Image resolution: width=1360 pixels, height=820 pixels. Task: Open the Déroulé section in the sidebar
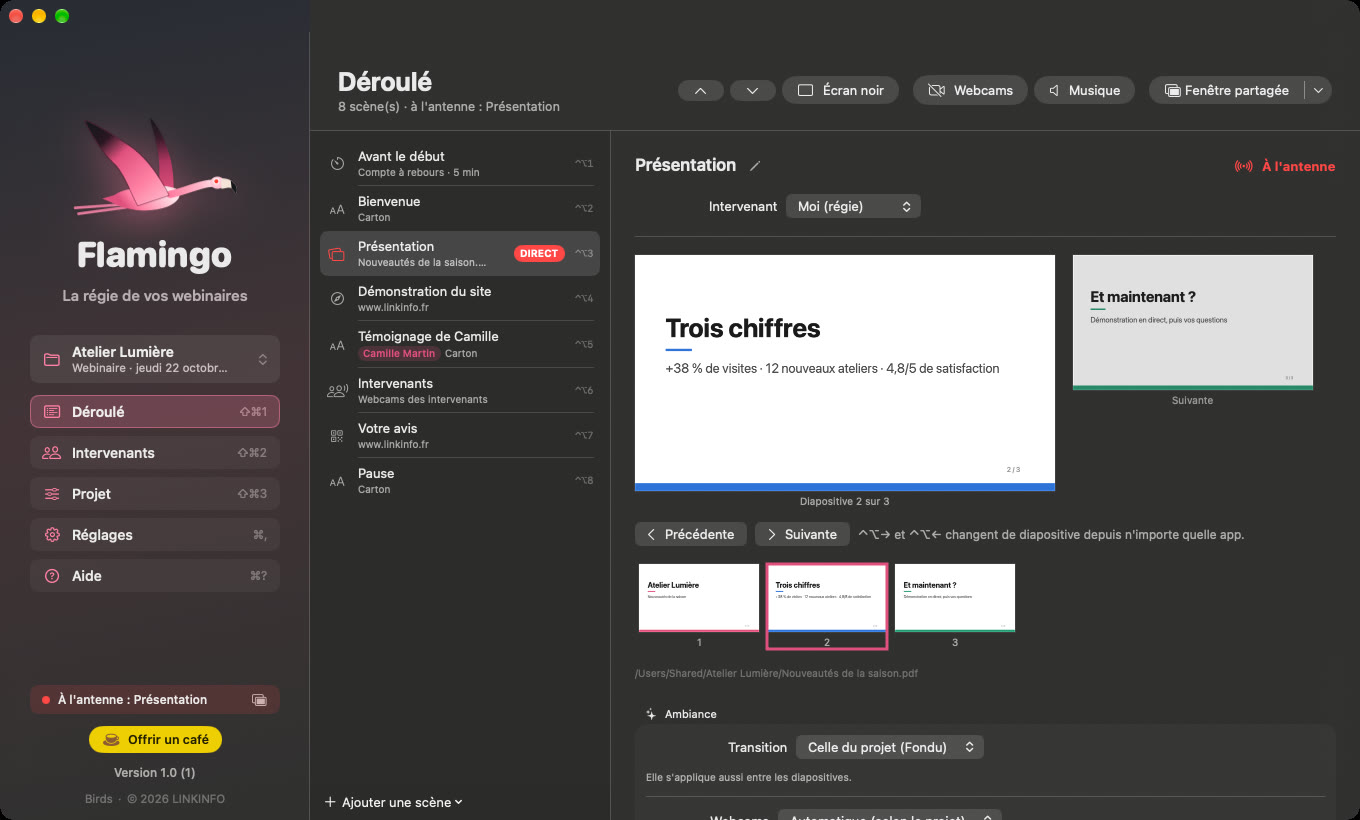pos(155,412)
